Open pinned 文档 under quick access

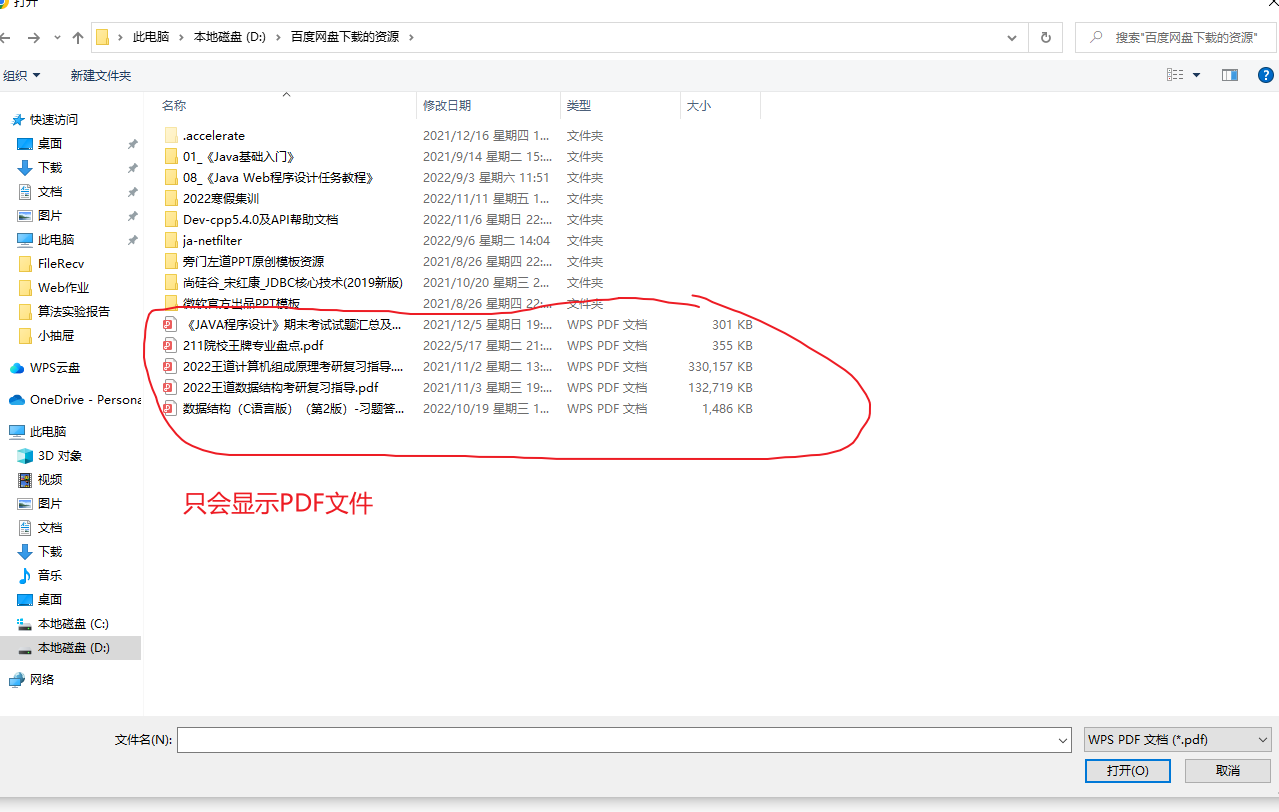(x=50, y=191)
